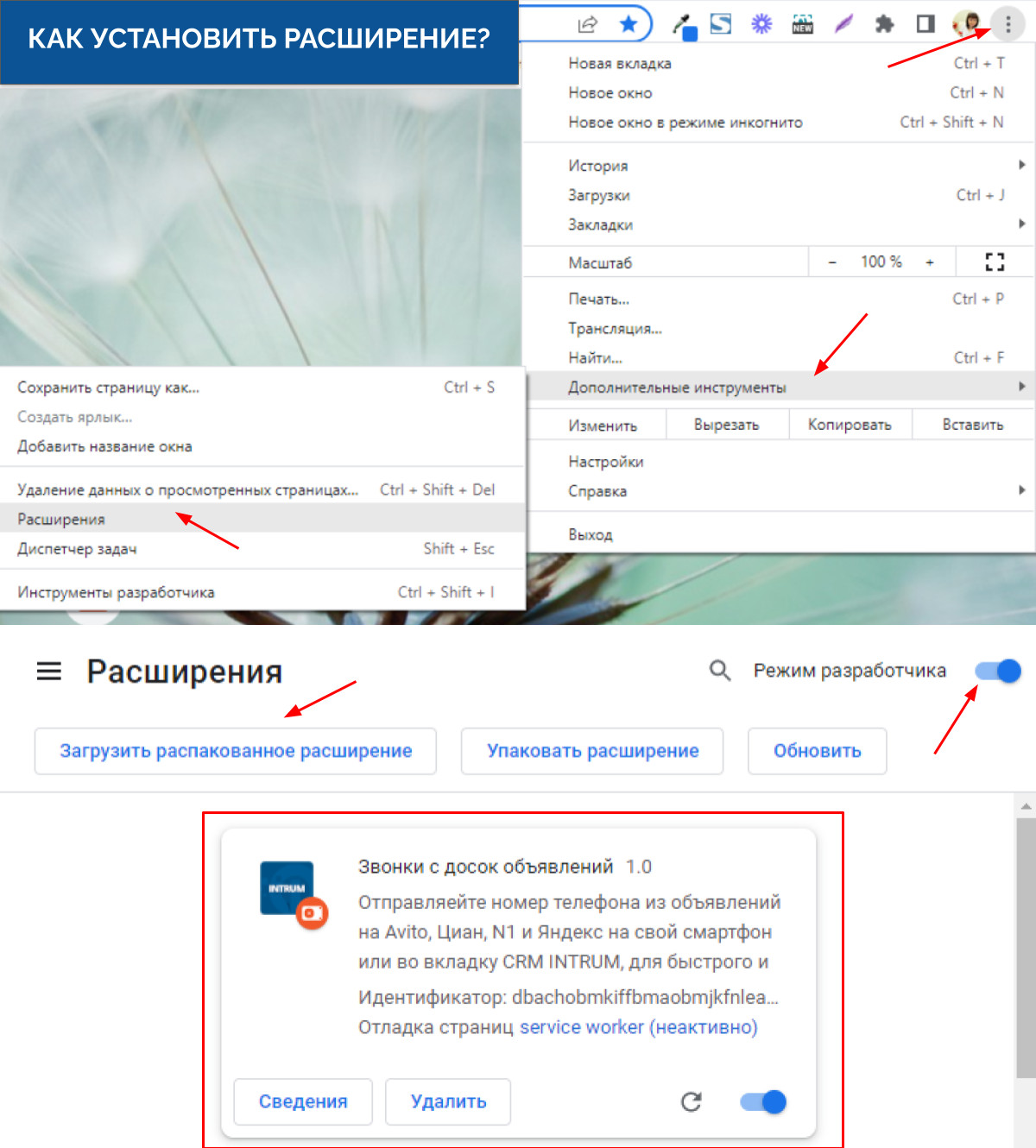Click the Обновить button
This screenshot has height=1148, width=1036.
point(818,751)
